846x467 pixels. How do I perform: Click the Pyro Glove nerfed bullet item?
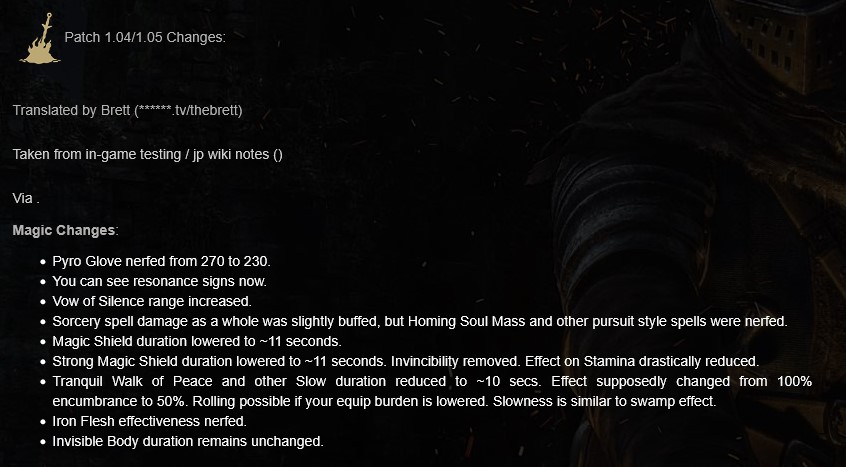(x=161, y=261)
